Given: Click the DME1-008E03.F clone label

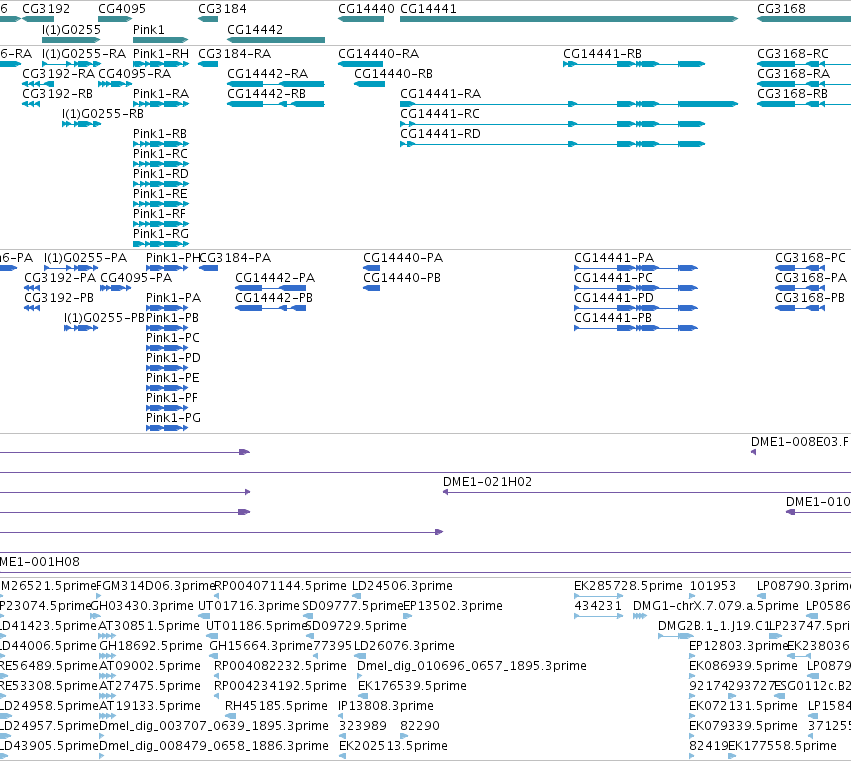Looking at the screenshot, I should coord(800,442).
